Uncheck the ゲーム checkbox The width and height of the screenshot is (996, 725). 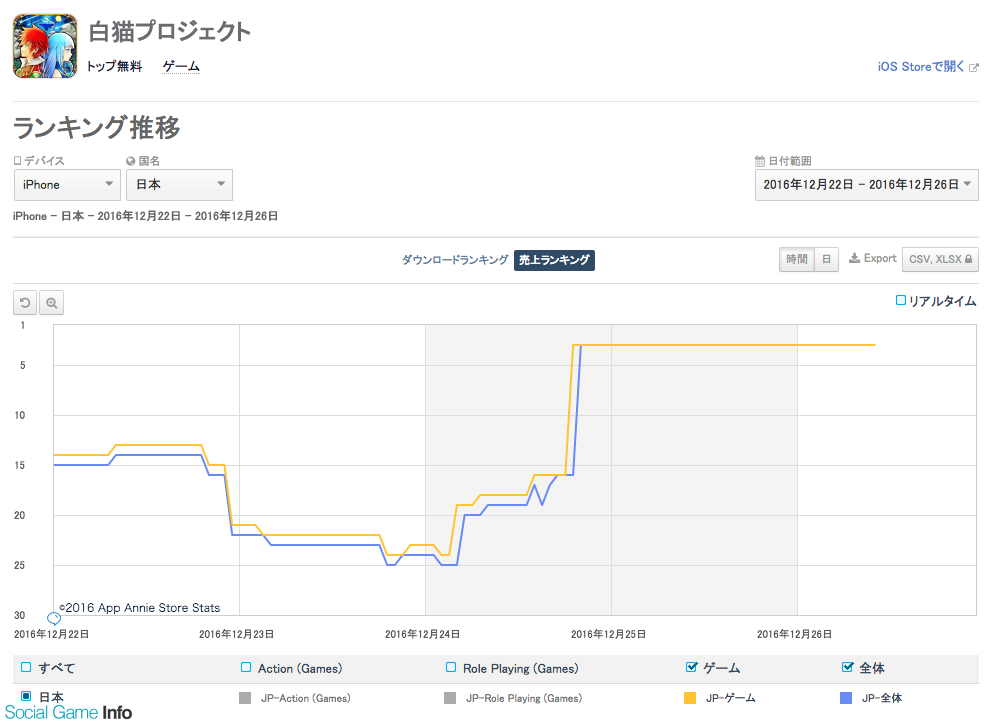[692, 667]
